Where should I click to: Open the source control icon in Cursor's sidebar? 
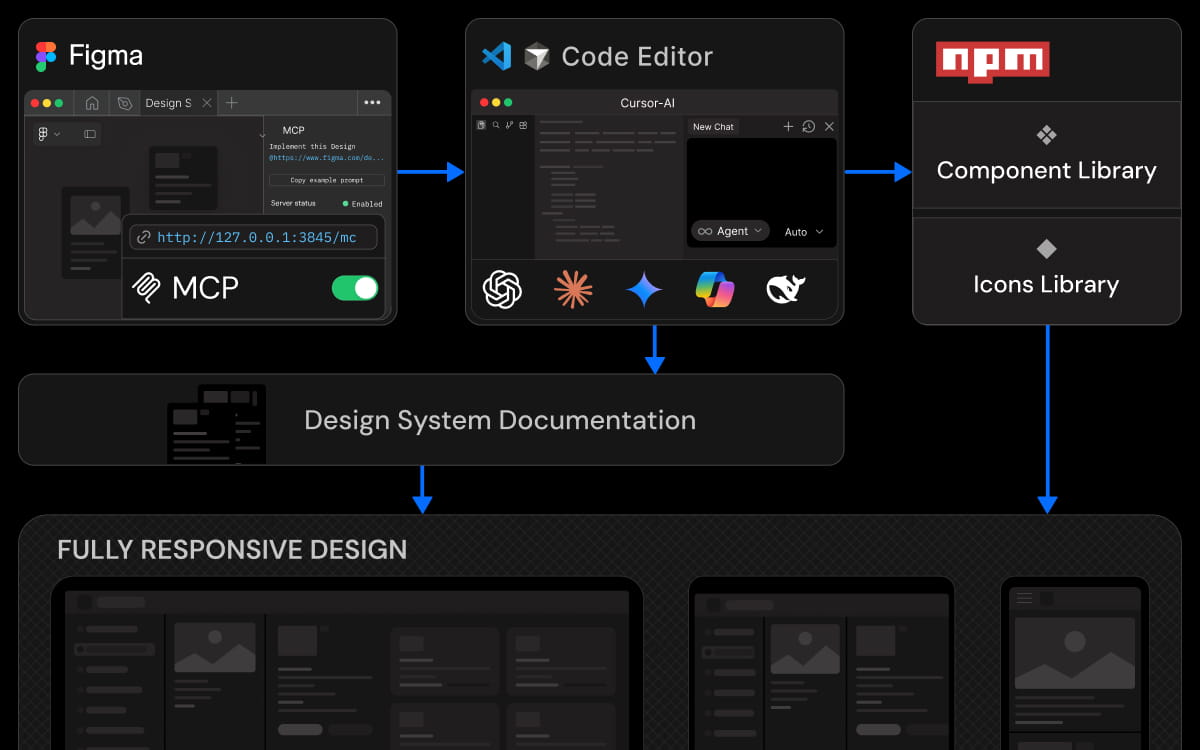(508, 124)
